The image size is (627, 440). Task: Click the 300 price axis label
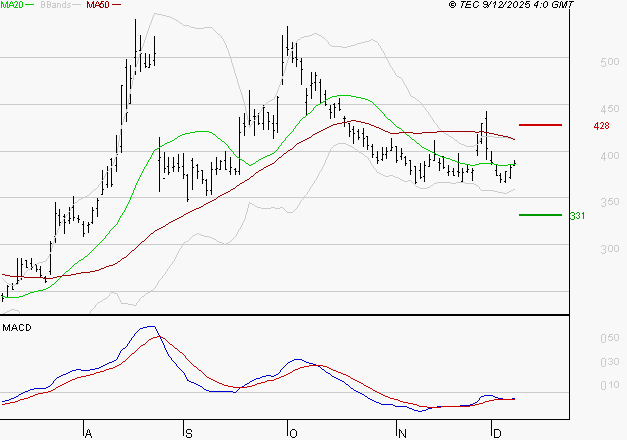(610, 249)
